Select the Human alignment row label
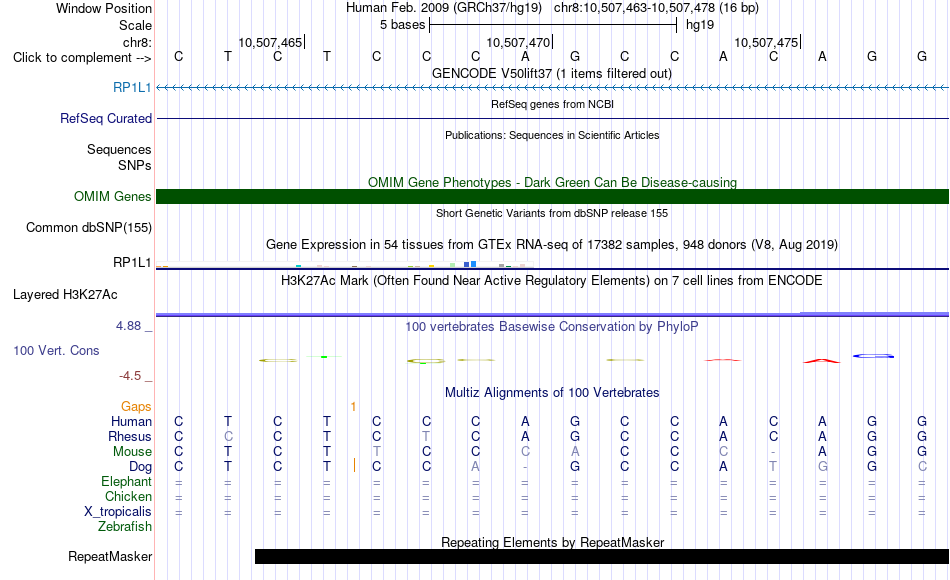Image resolution: width=950 pixels, height=580 pixels. click(131, 421)
